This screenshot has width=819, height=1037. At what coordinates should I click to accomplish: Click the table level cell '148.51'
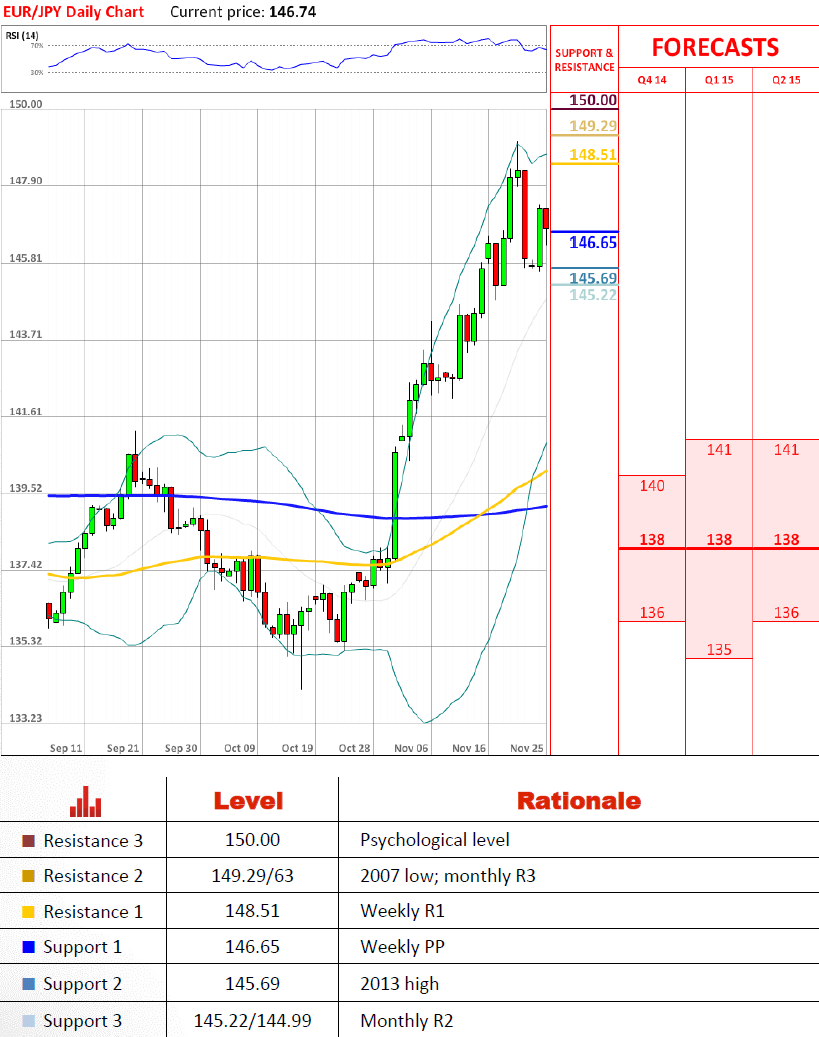click(252, 911)
